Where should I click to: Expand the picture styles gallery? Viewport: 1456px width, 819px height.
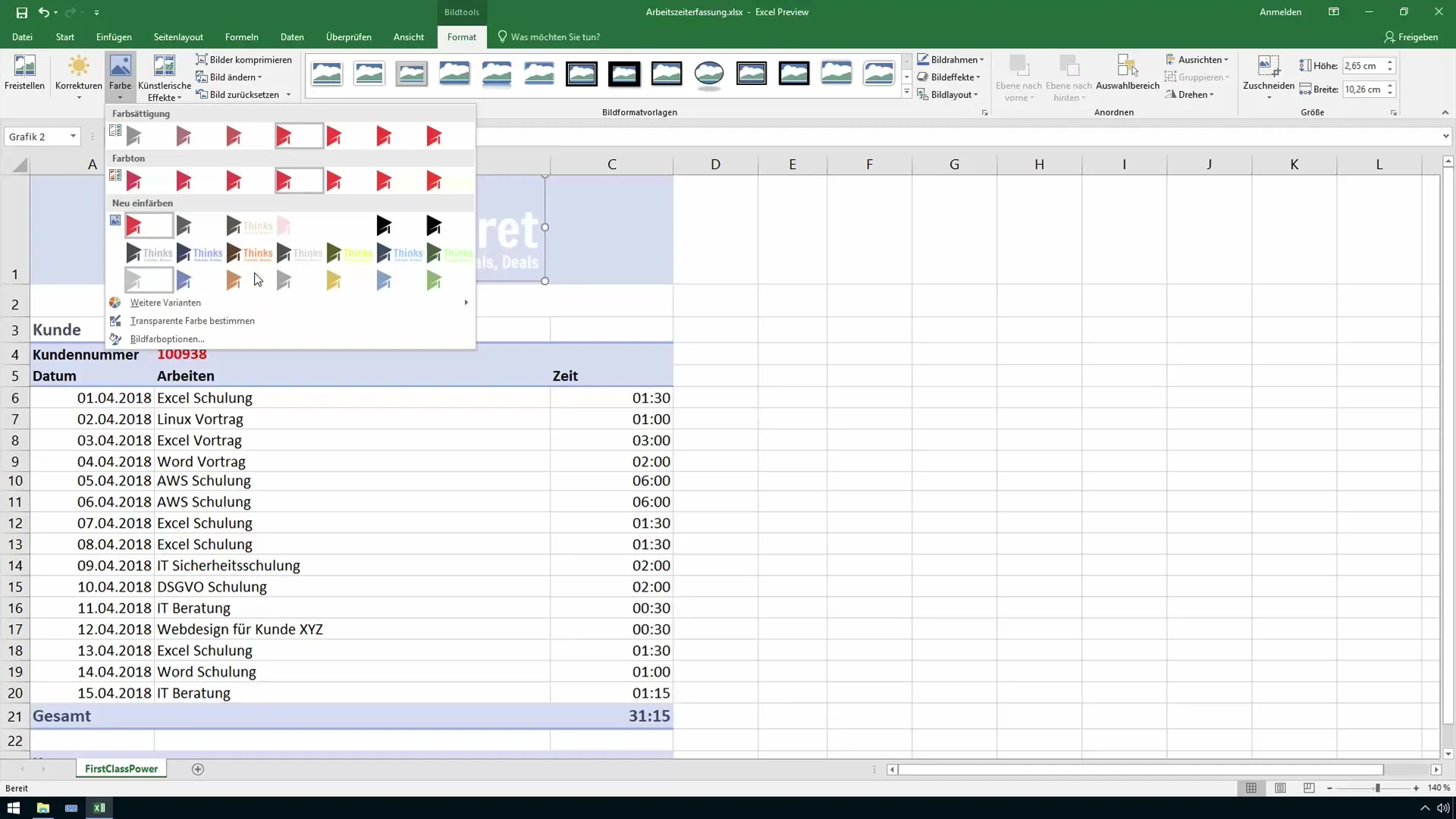pos(906,93)
